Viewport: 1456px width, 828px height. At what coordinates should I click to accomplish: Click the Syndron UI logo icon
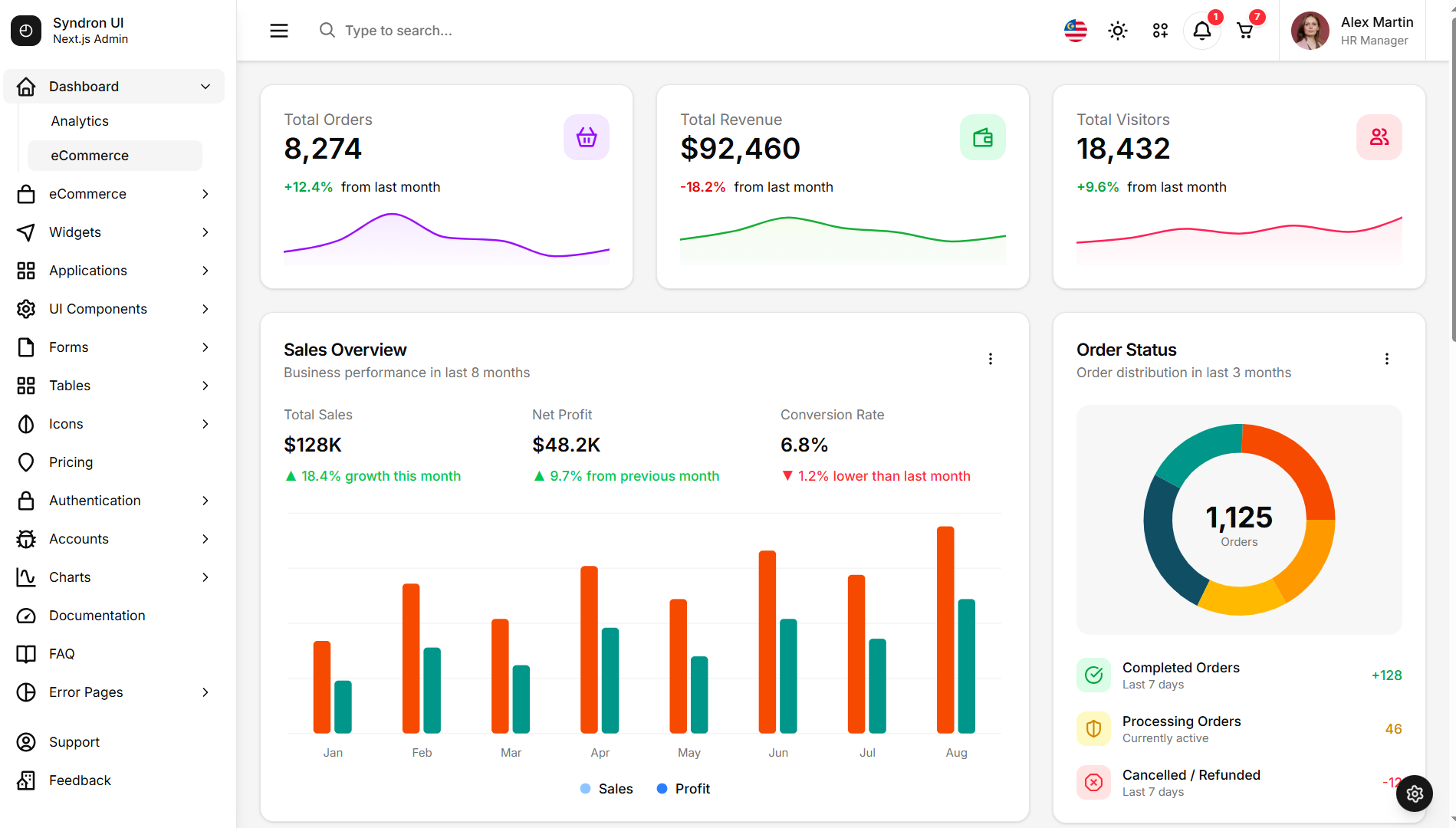point(26,31)
